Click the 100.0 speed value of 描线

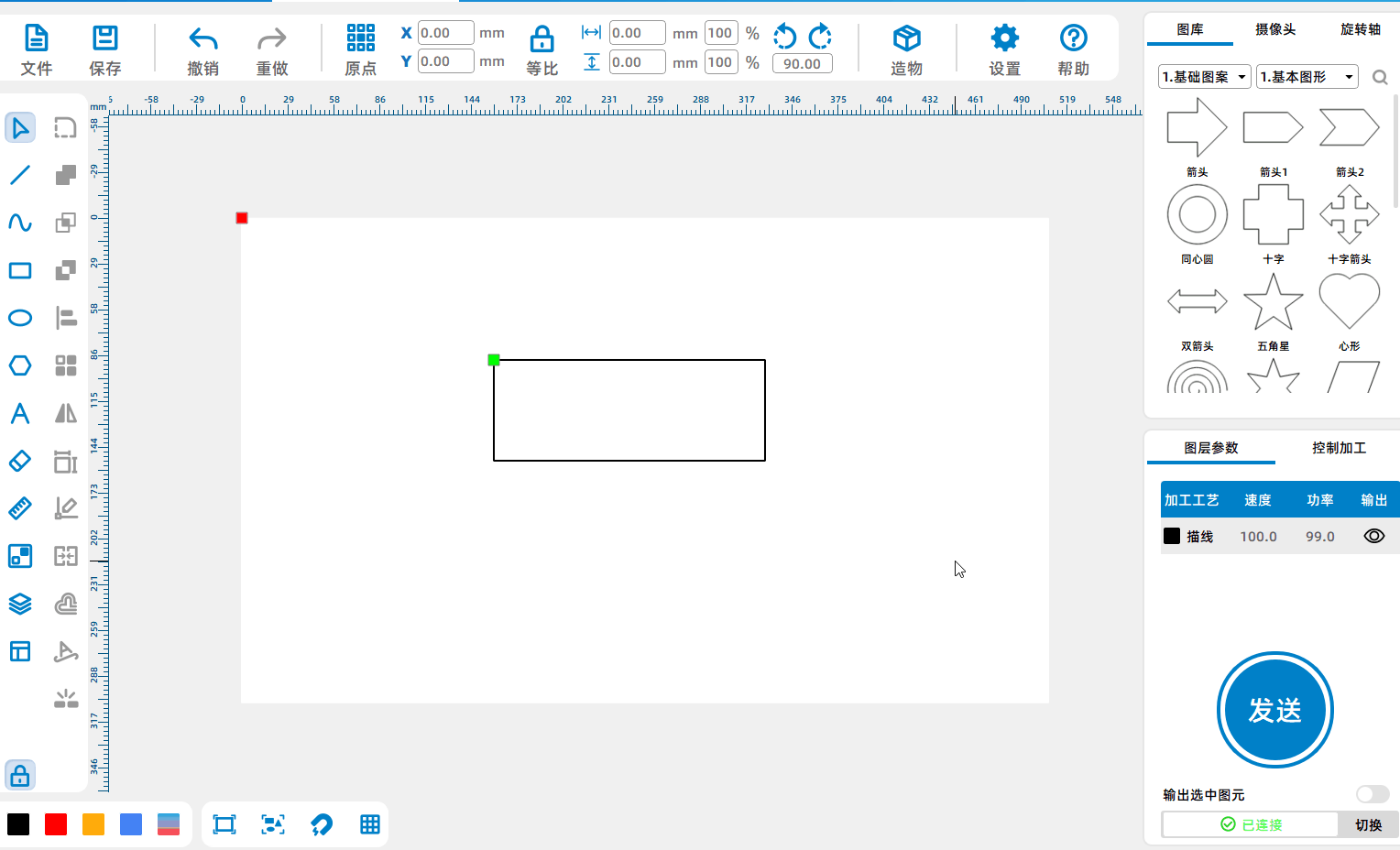1258,536
